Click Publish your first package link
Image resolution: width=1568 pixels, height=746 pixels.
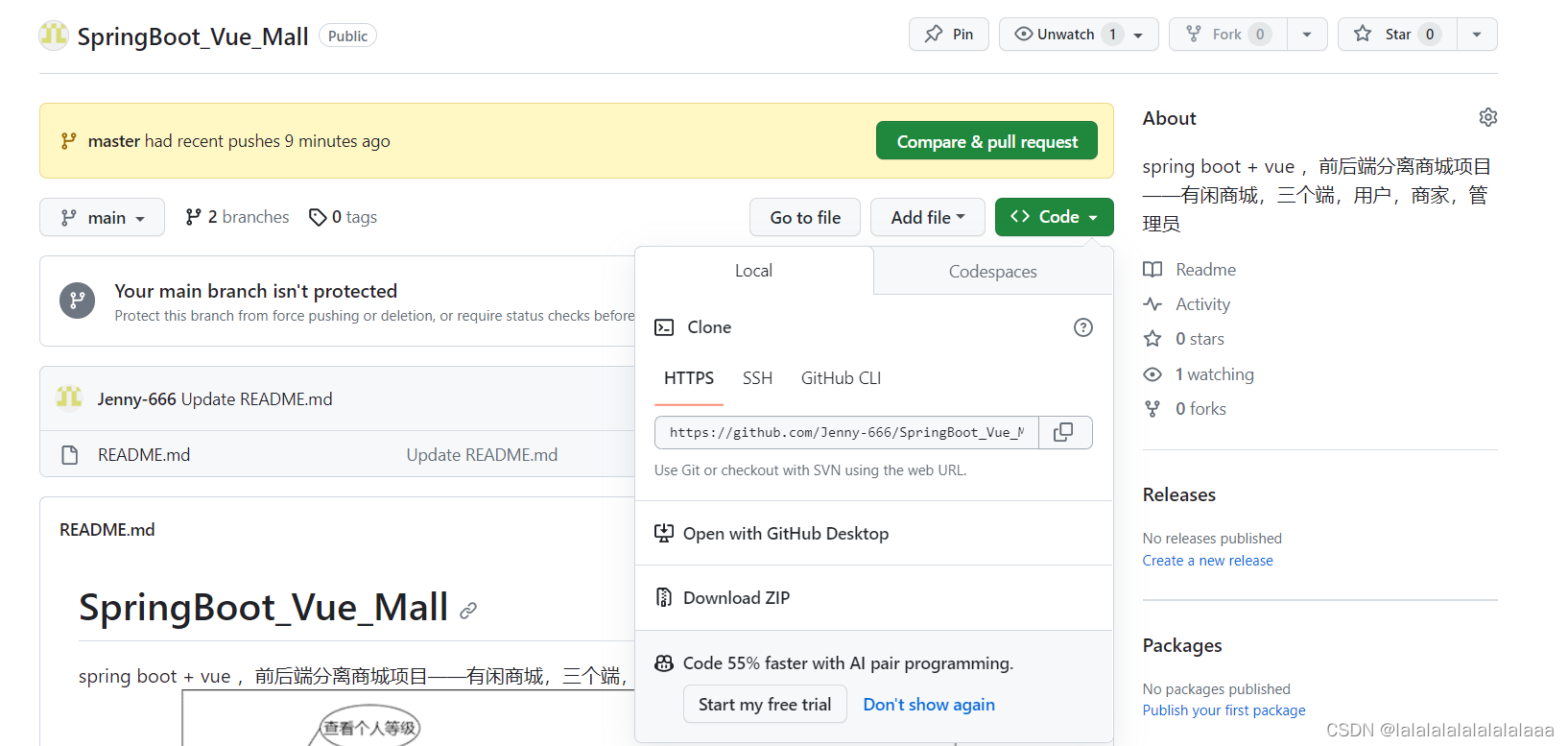(x=1224, y=710)
